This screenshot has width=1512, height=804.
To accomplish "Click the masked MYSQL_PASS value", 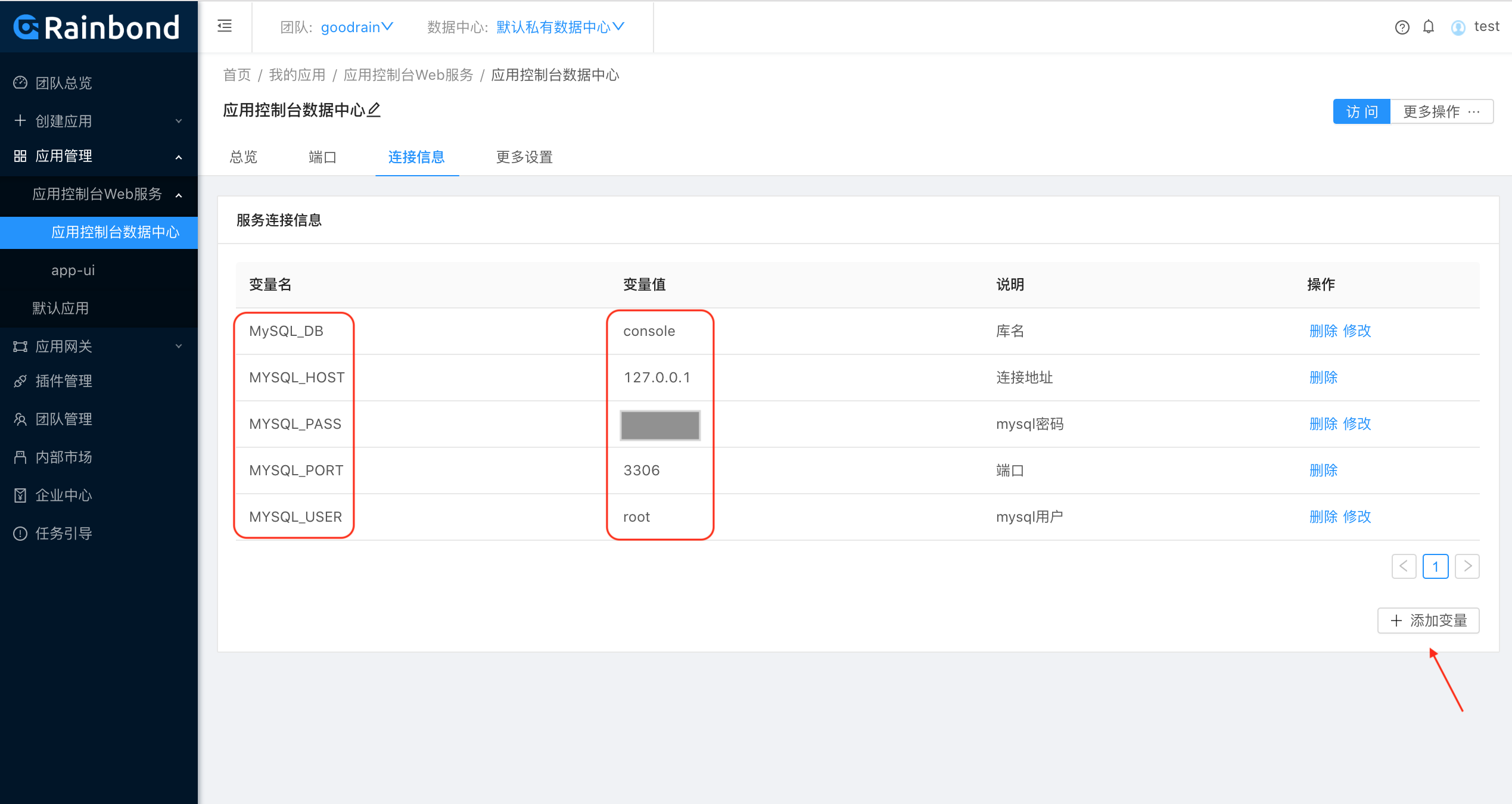I will pyautogui.click(x=660, y=425).
